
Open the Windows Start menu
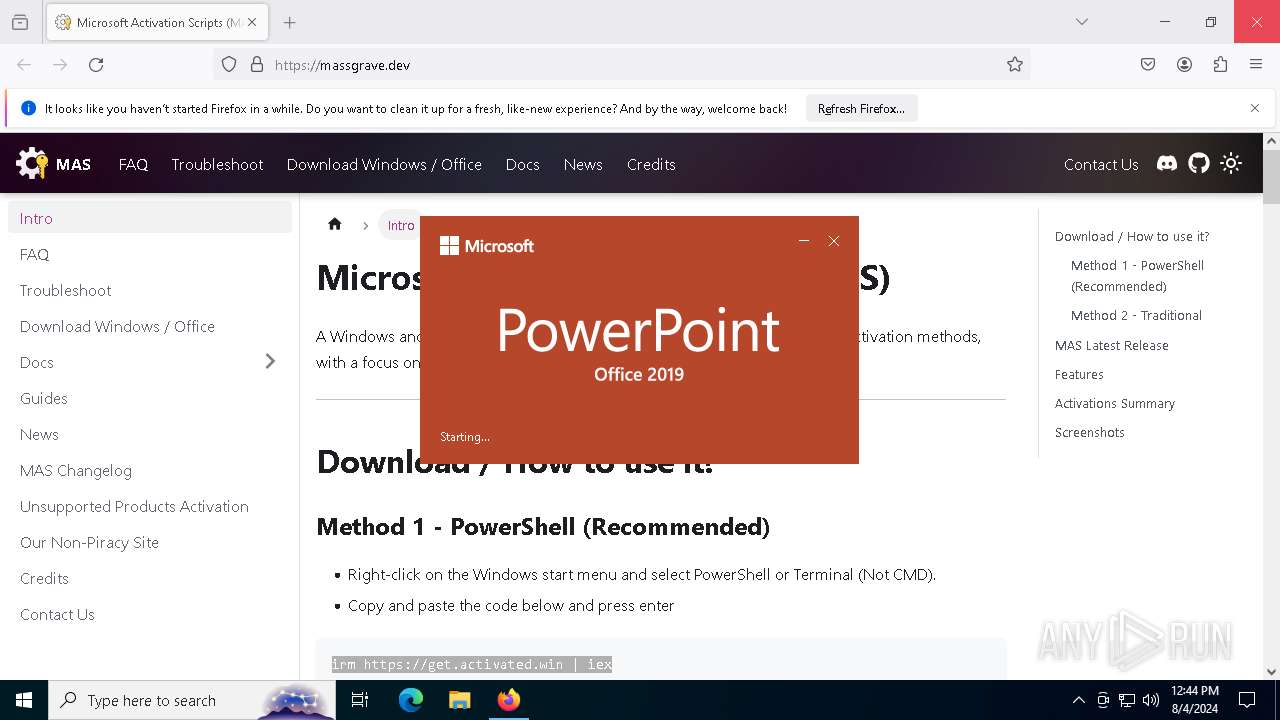pos(24,700)
